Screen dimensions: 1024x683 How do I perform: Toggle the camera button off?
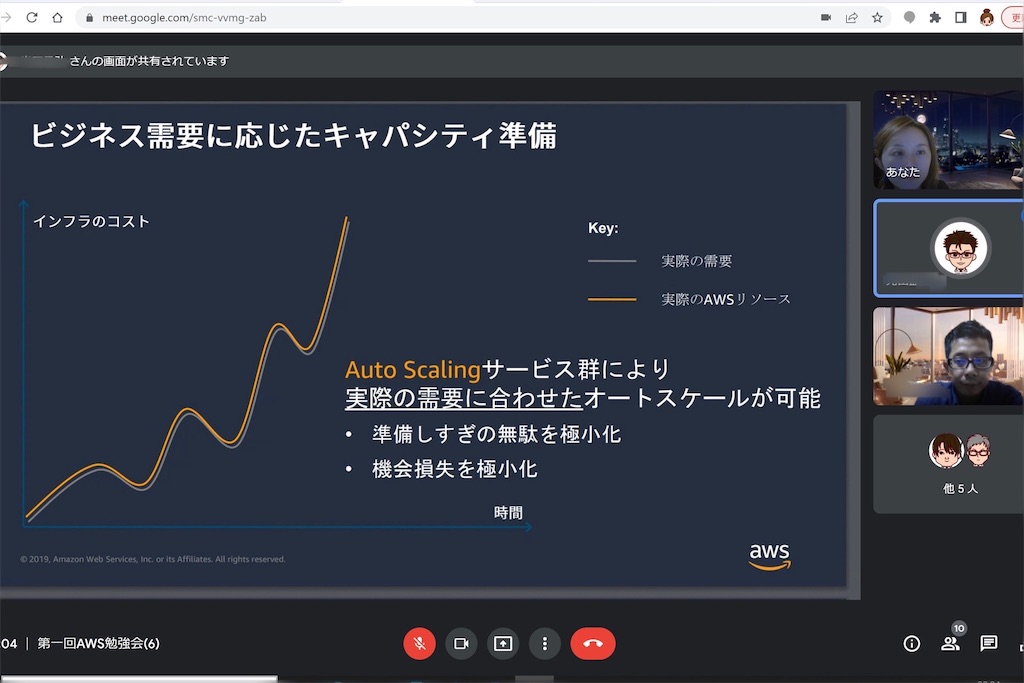pyautogui.click(x=461, y=644)
